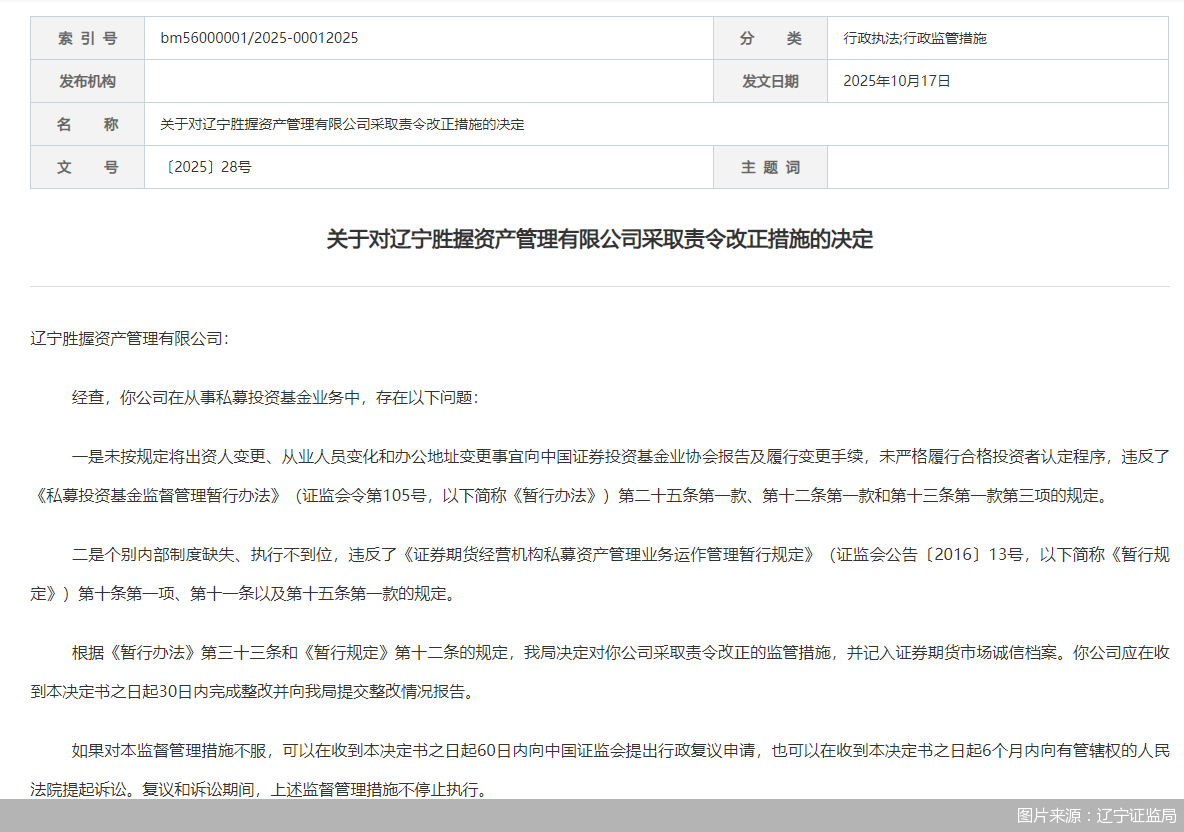Viewport: 1184px width, 832px height.
Task: Select the 发文日期 value 2025年10月17日
Action: click(898, 81)
